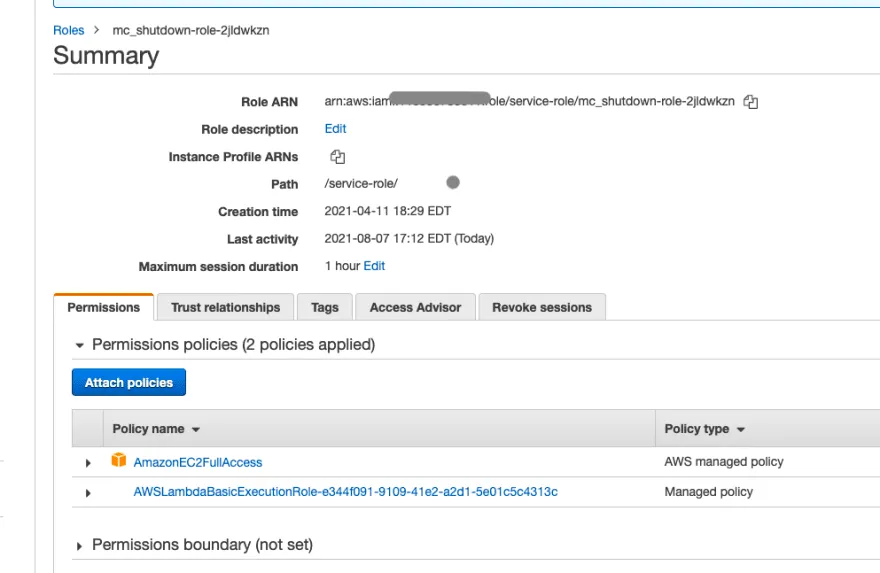The height and width of the screenshot is (573, 880).
Task: Copy the Instance Profile ARNs
Action: [x=337, y=157]
